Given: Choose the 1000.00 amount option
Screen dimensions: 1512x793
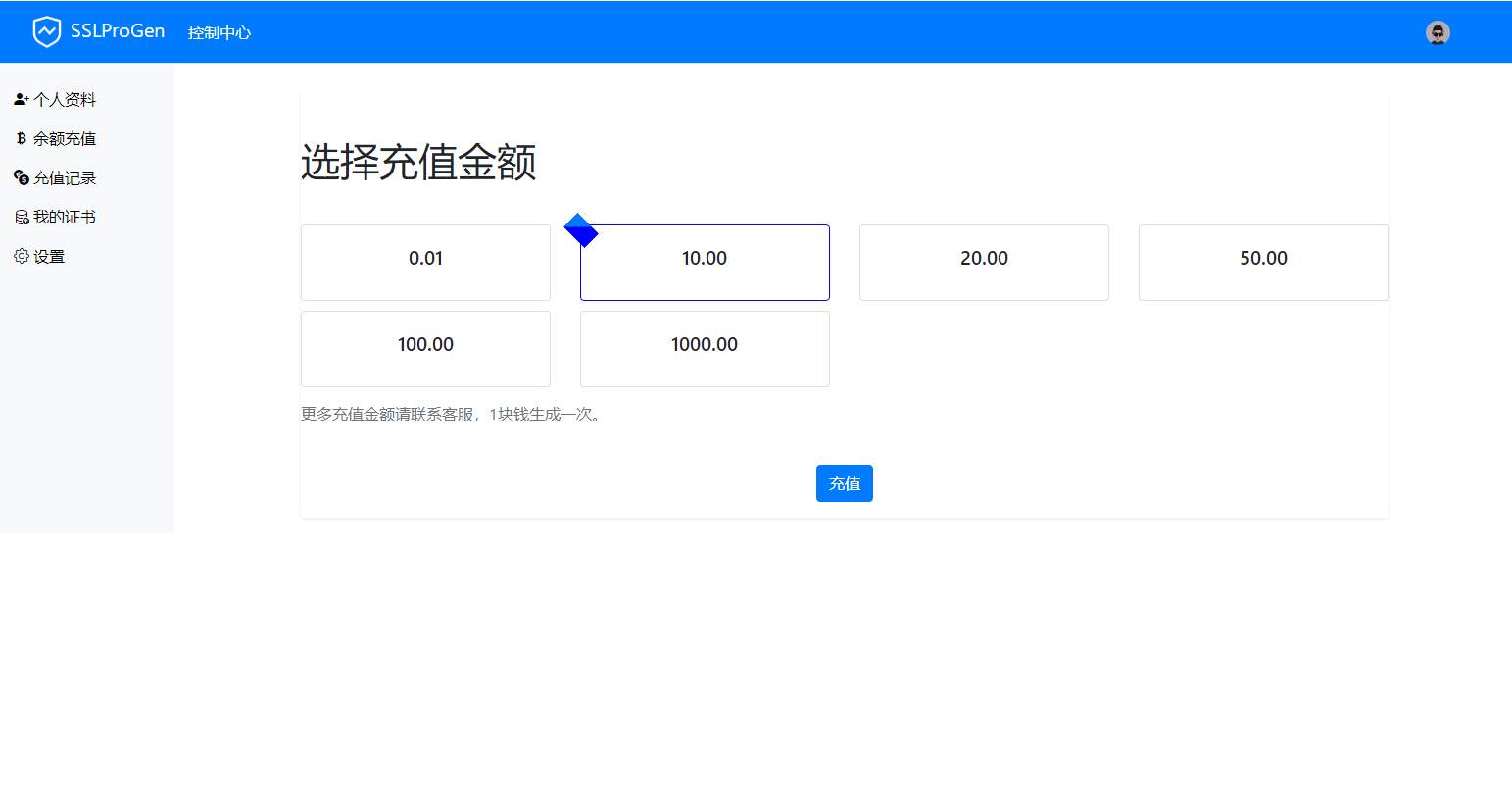Looking at the screenshot, I should point(705,348).
